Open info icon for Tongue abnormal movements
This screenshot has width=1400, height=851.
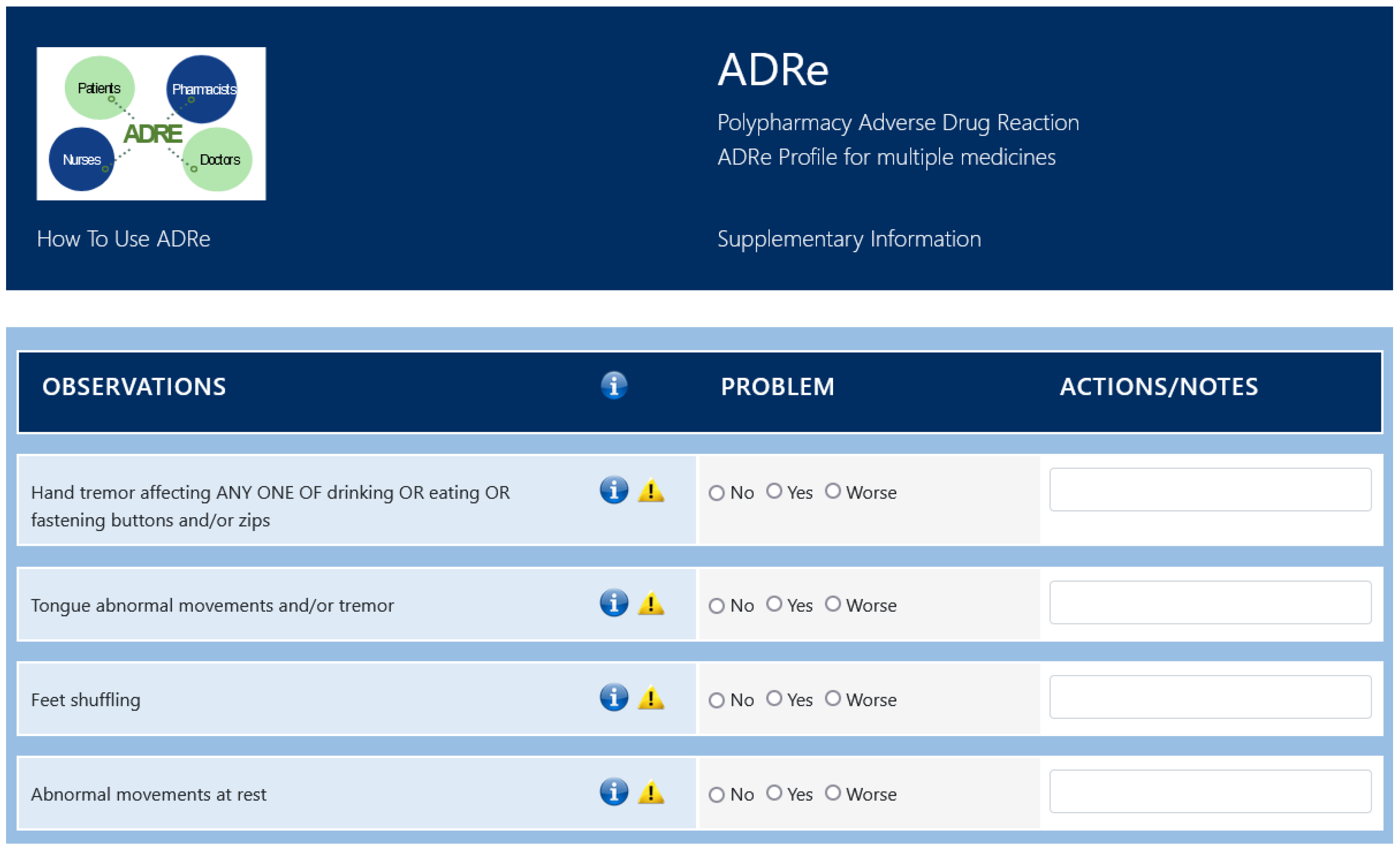coord(614,603)
